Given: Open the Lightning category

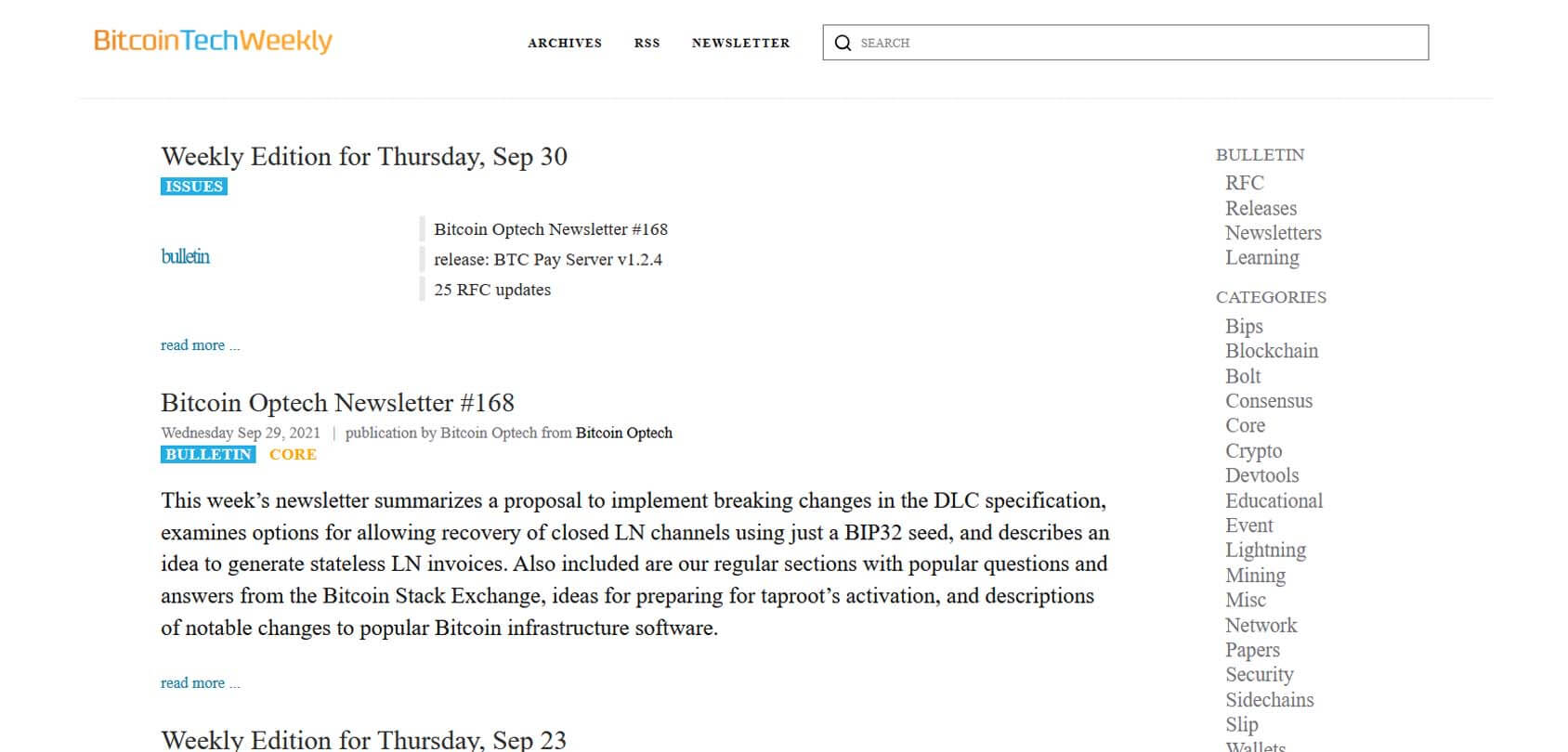Looking at the screenshot, I should pyautogui.click(x=1265, y=551).
